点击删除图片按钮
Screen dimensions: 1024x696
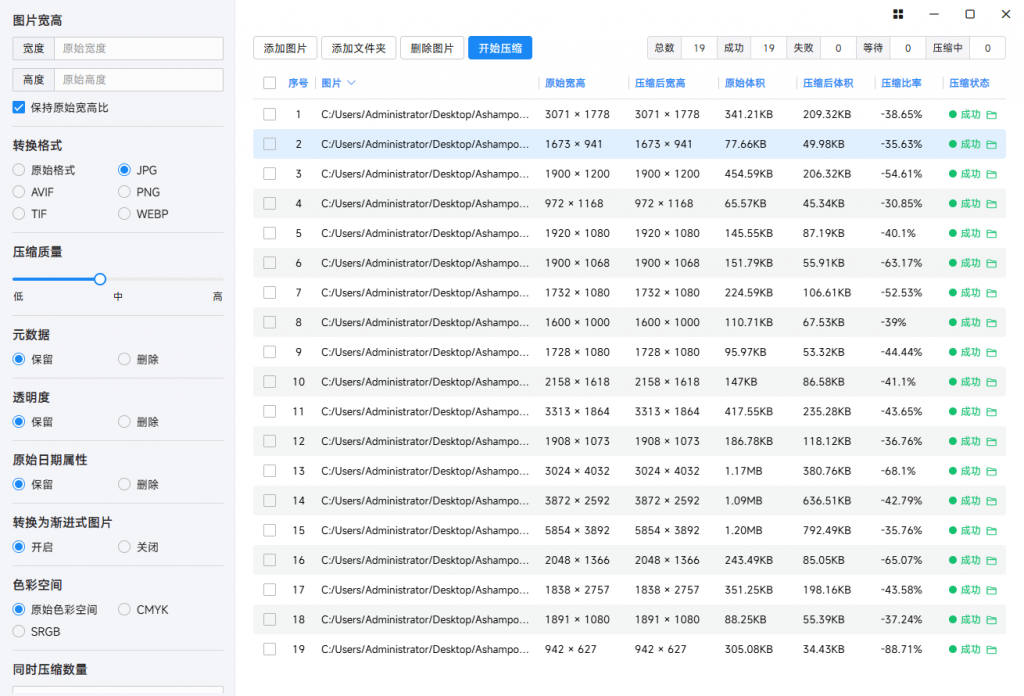pyautogui.click(x=431, y=47)
